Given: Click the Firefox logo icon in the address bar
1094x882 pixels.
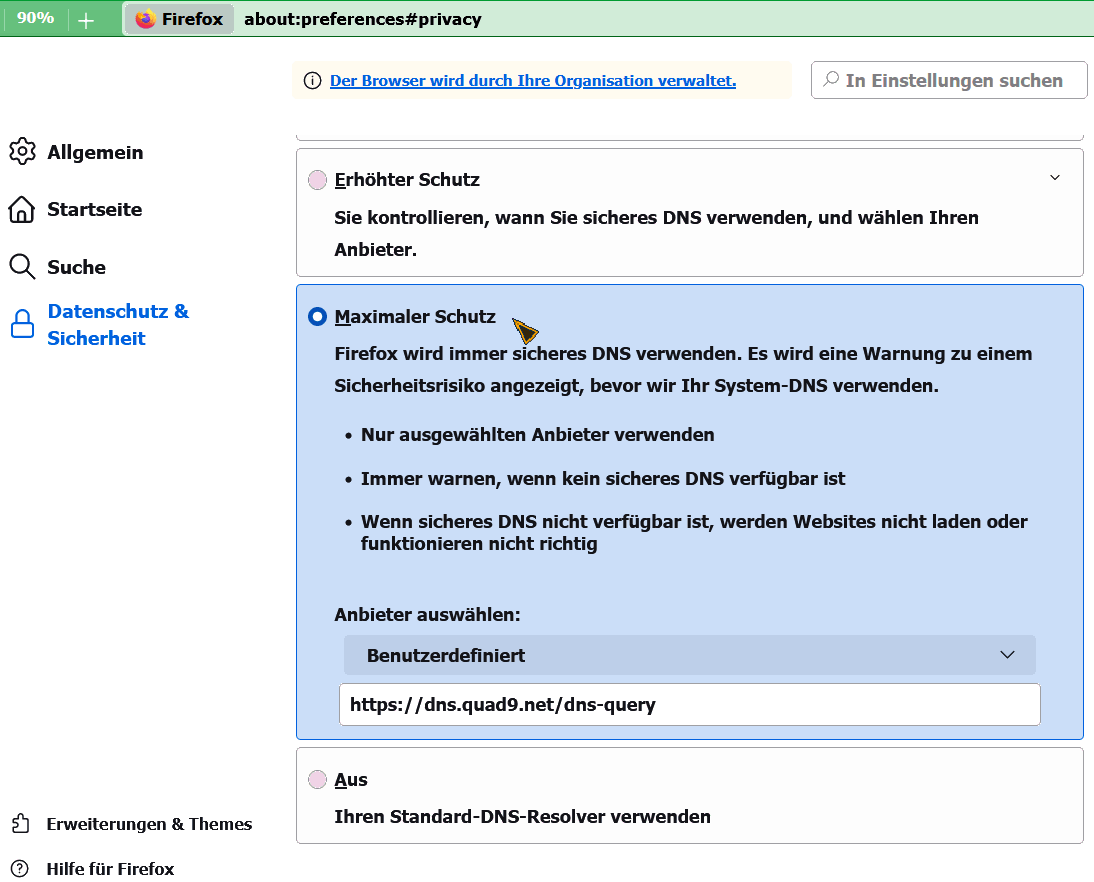Looking at the screenshot, I should point(146,19).
